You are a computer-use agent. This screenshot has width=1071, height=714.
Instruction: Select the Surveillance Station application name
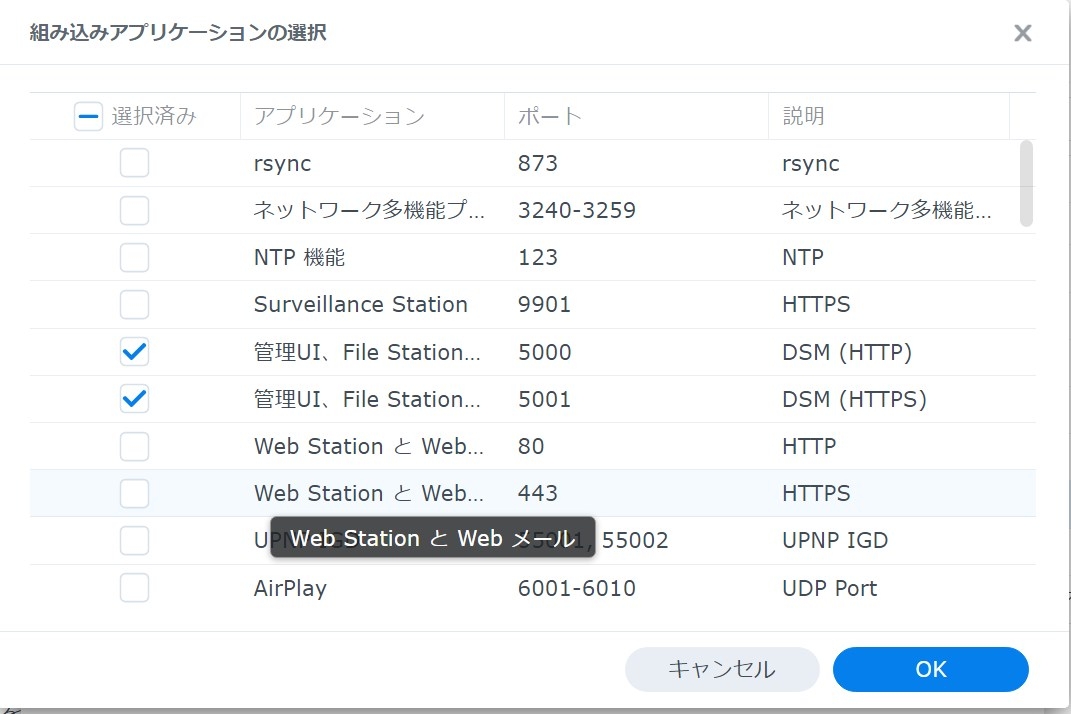coord(361,304)
